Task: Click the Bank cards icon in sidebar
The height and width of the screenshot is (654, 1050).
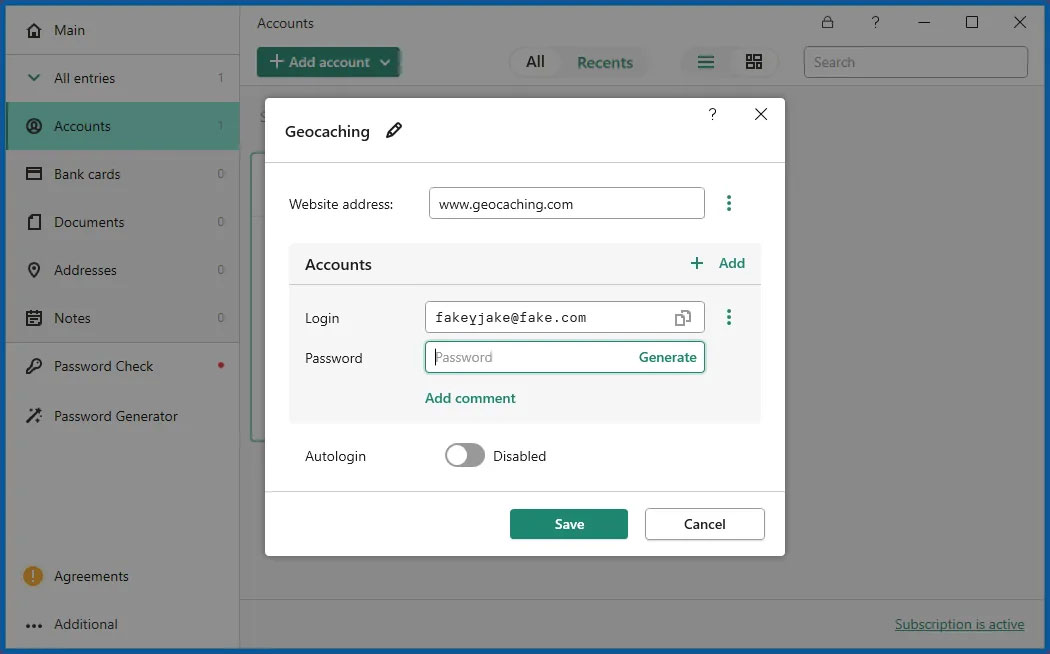Action: [34, 173]
